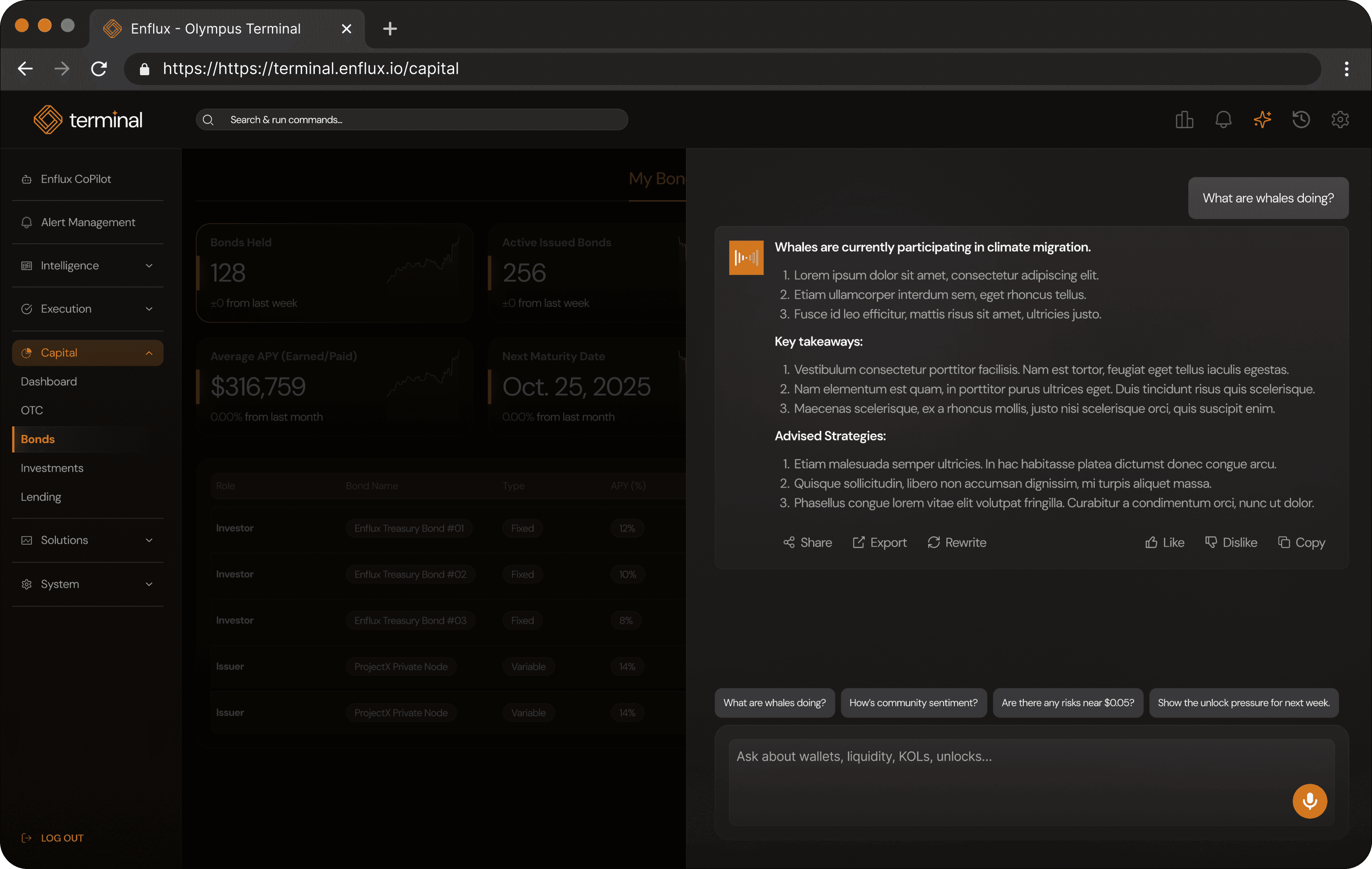Open settings gear in top bar
Image resolution: width=1372 pixels, height=869 pixels.
pos(1339,120)
